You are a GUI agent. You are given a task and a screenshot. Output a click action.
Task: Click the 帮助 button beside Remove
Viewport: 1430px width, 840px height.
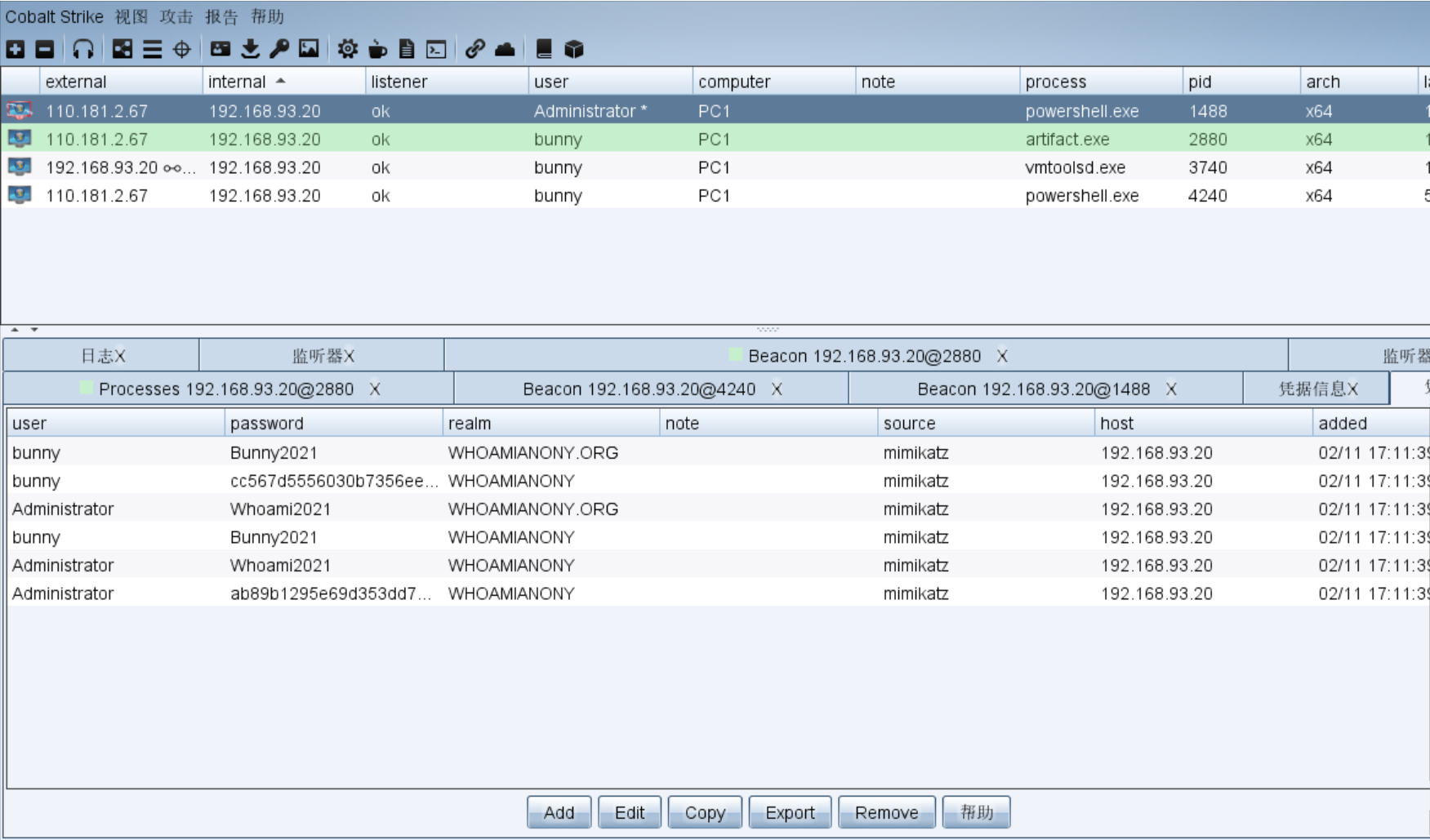point(976,812)
